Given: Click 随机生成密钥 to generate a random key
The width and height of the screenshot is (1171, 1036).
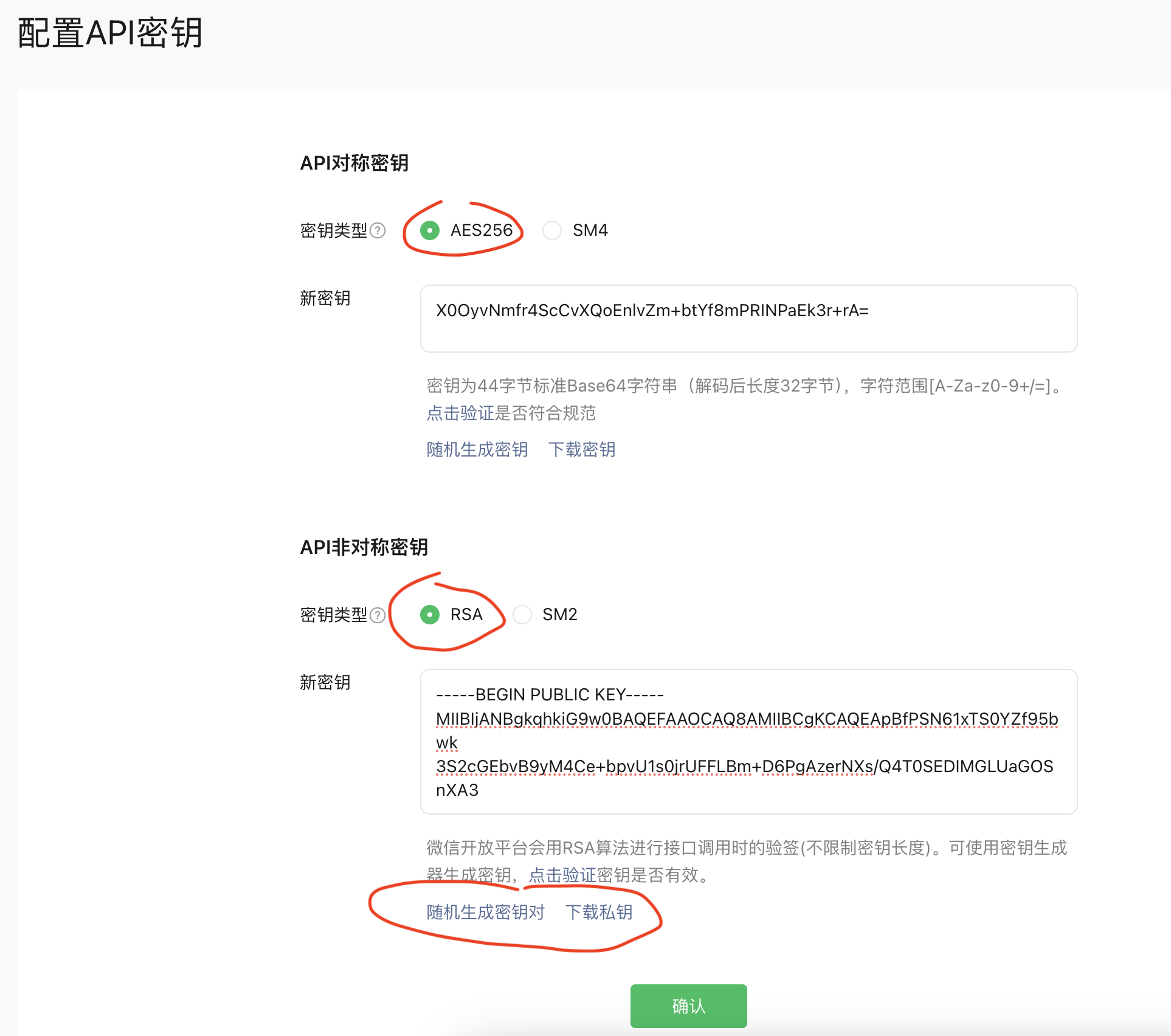Looking at the screenshot, I should point(477,449).
